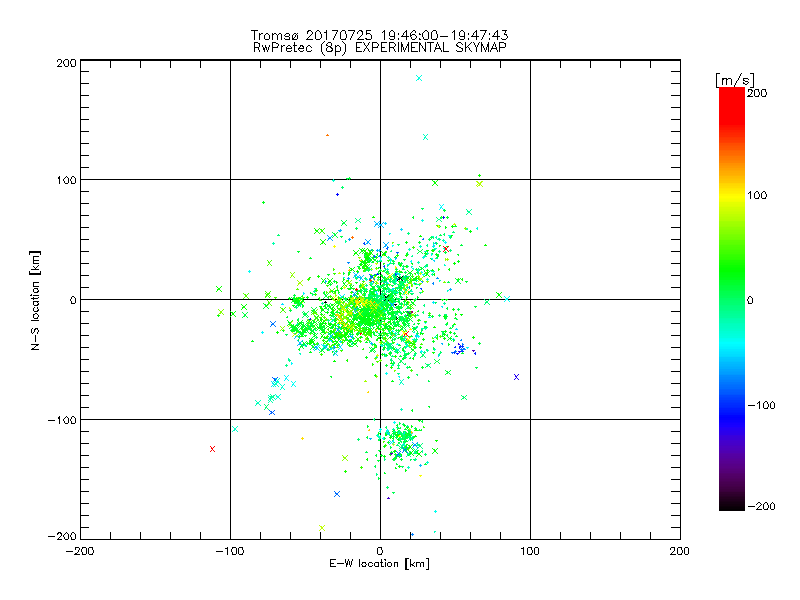Click the '200' tick label on the E-W axis
Screen dimensions: 800x600
680,551
